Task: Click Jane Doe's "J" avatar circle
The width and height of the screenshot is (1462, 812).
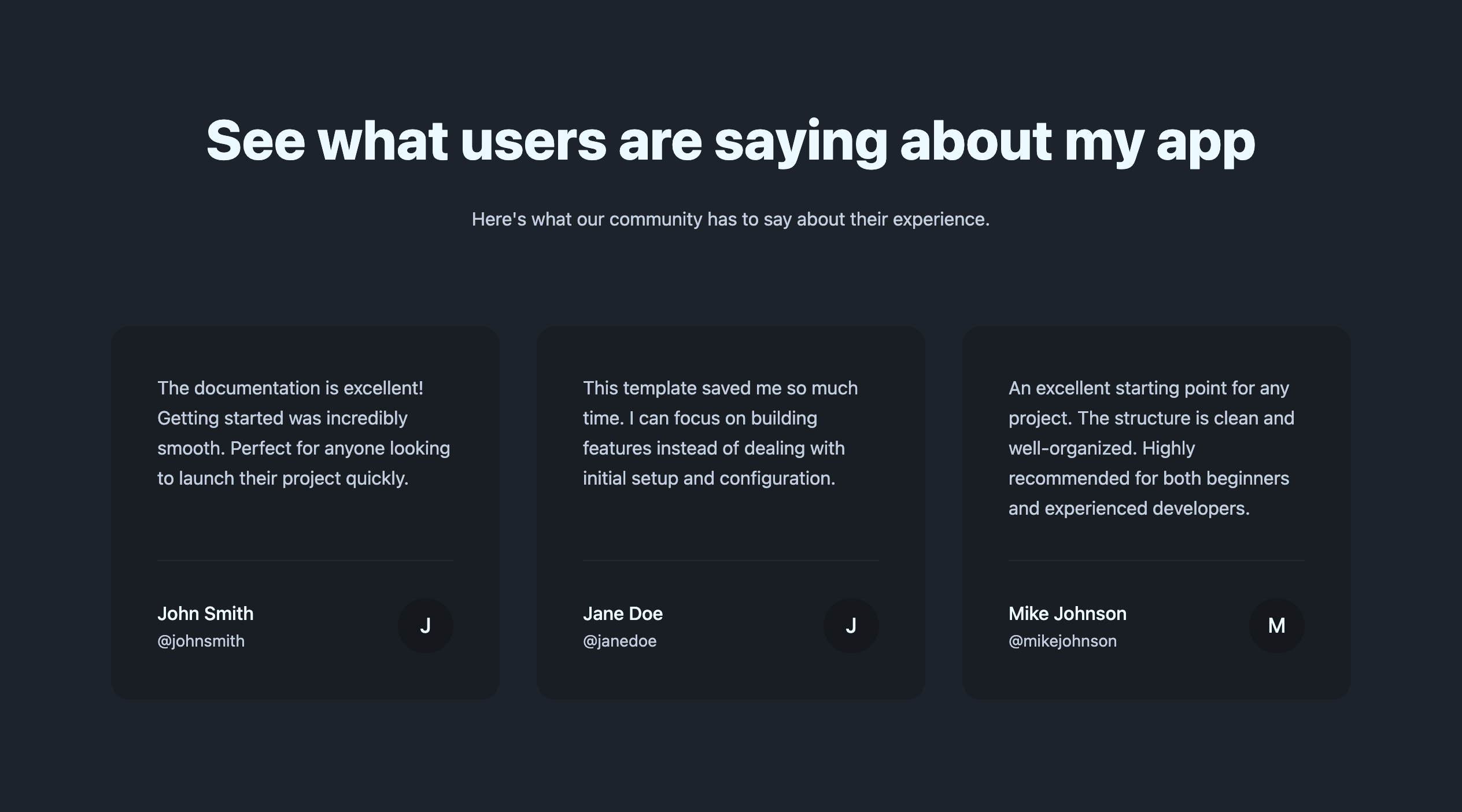Action: pos(851,625)
